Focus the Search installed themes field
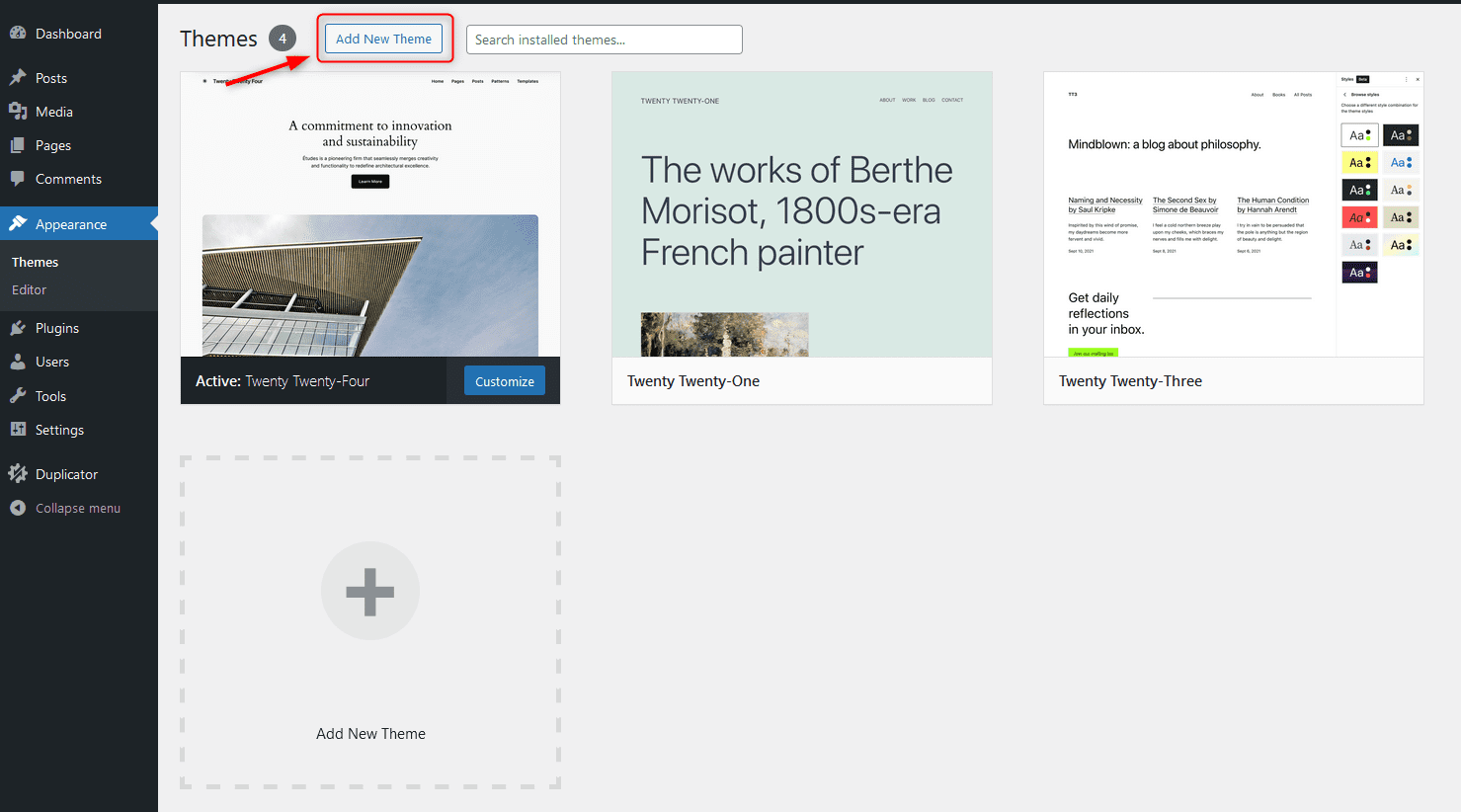Viewport: 1461px width, 812px height. point(604,40)
